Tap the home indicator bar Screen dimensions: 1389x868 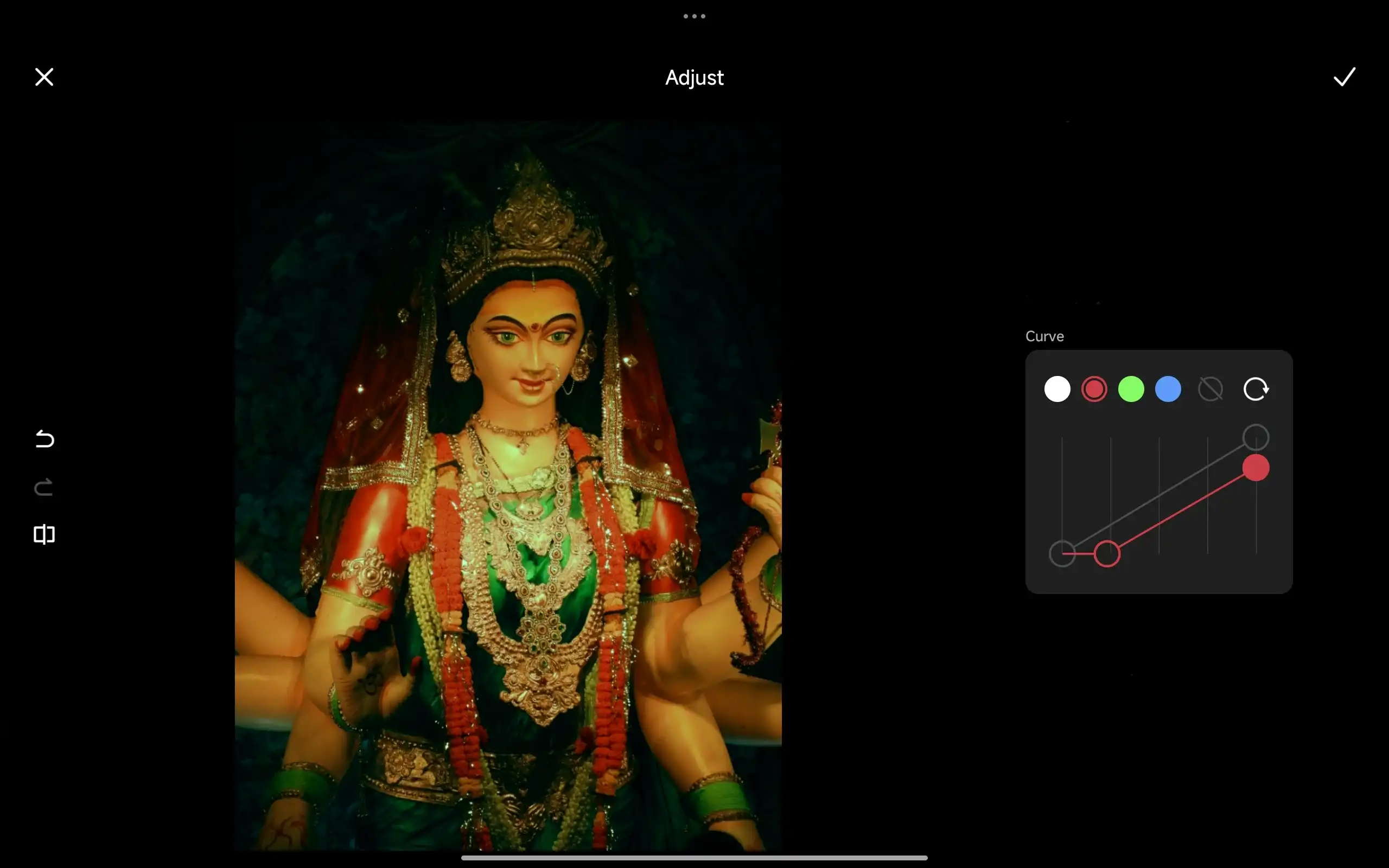(x=694, y=858)
